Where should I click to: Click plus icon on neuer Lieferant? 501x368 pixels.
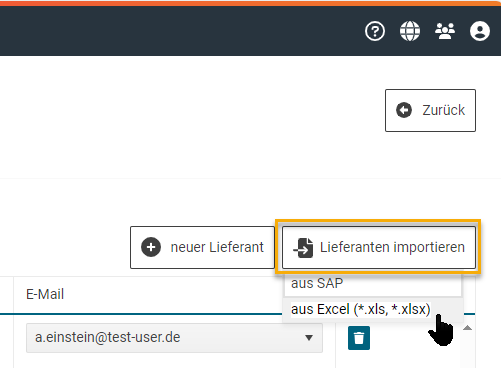click(x=151, y=247)
